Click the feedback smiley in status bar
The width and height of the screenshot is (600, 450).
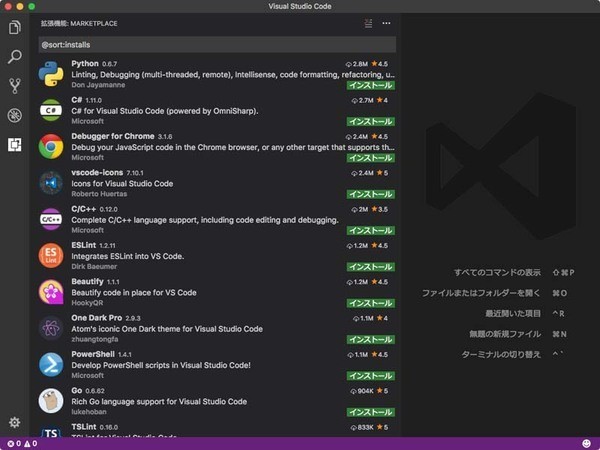(x=586, y=444)
